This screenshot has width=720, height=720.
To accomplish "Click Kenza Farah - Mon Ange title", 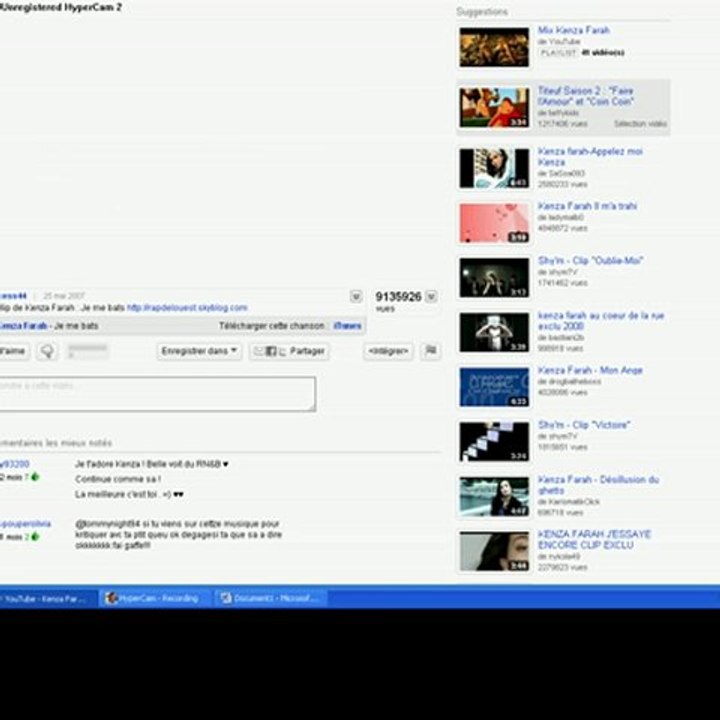I will [590, 370].
